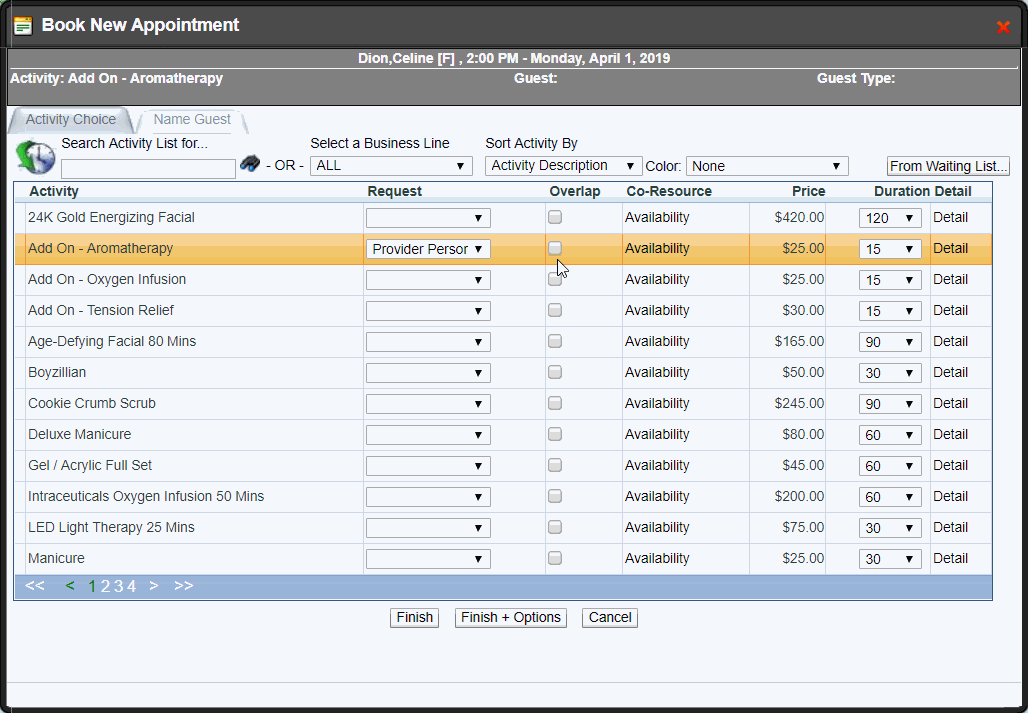Toggle Overlap for Intraceuticals Oxygen Infusion 50 Mins
This screenshot has height=713, width=1028.
(555, 495)
